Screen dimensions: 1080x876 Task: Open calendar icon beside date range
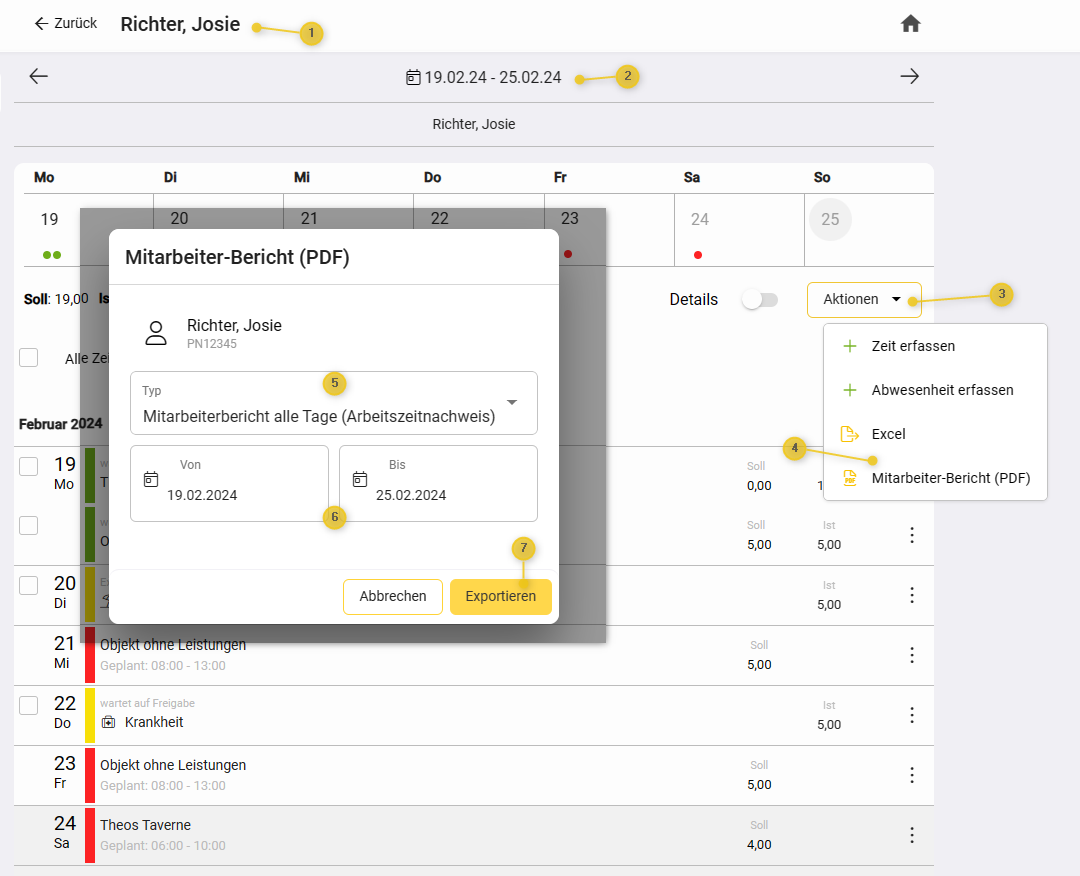point(413,77)
